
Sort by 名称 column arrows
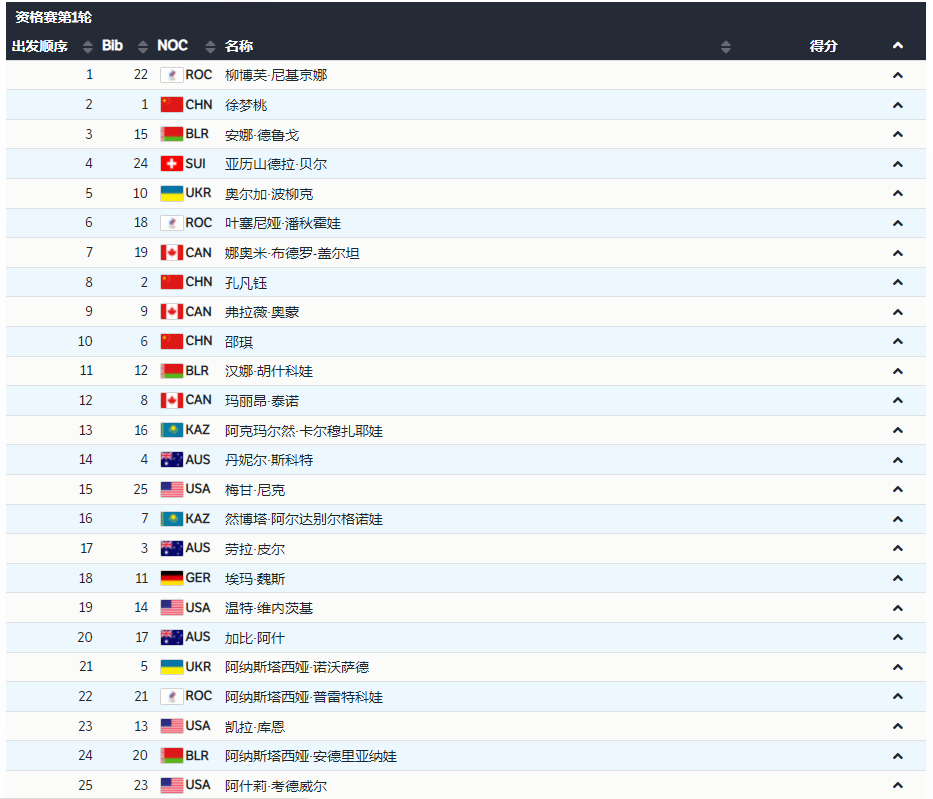pyautogui.click(x=726, y=47)
